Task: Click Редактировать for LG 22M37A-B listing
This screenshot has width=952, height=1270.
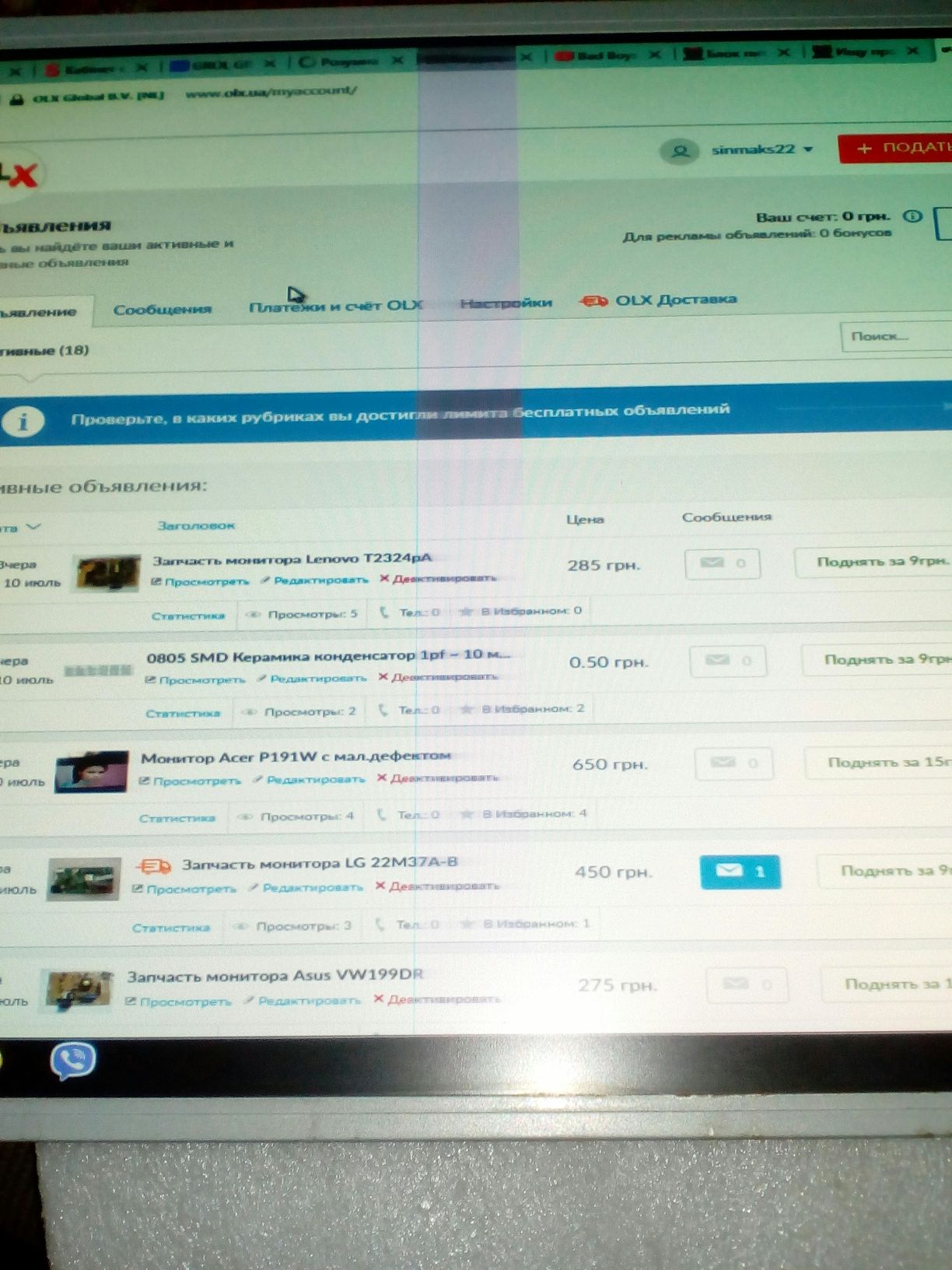Action: coord(305,887)
